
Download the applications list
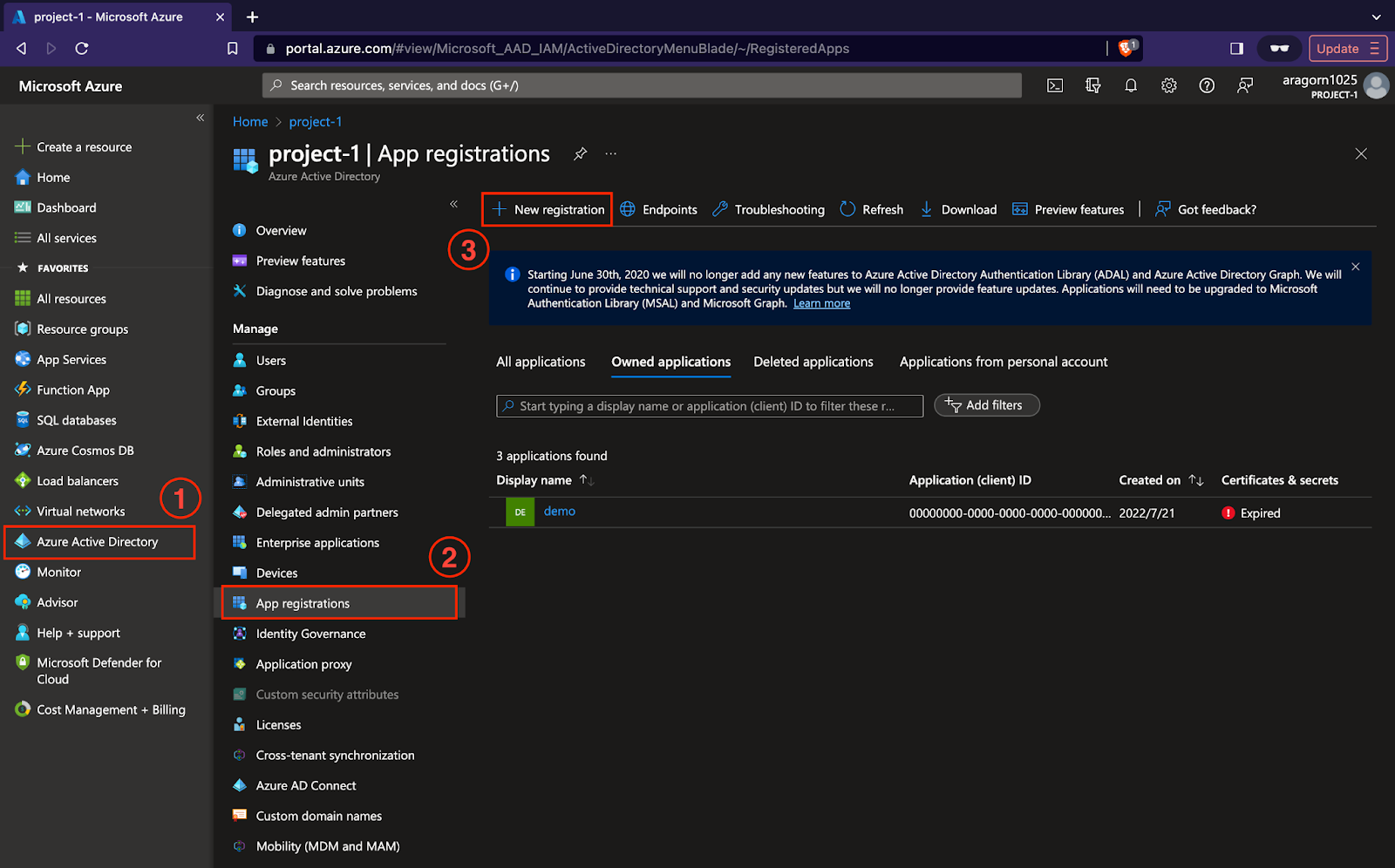pos(958,210)
